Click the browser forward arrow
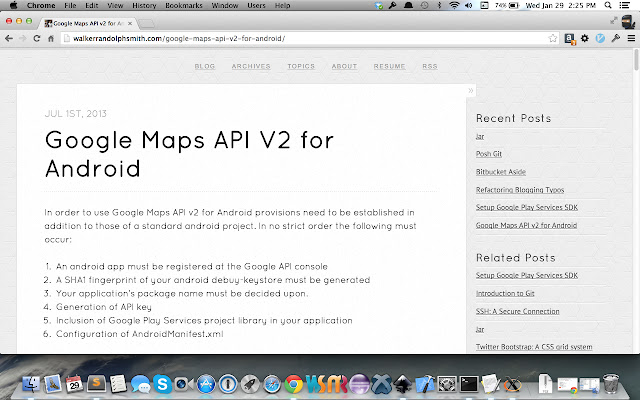The image size is (640, 400). tap(23, 38)
